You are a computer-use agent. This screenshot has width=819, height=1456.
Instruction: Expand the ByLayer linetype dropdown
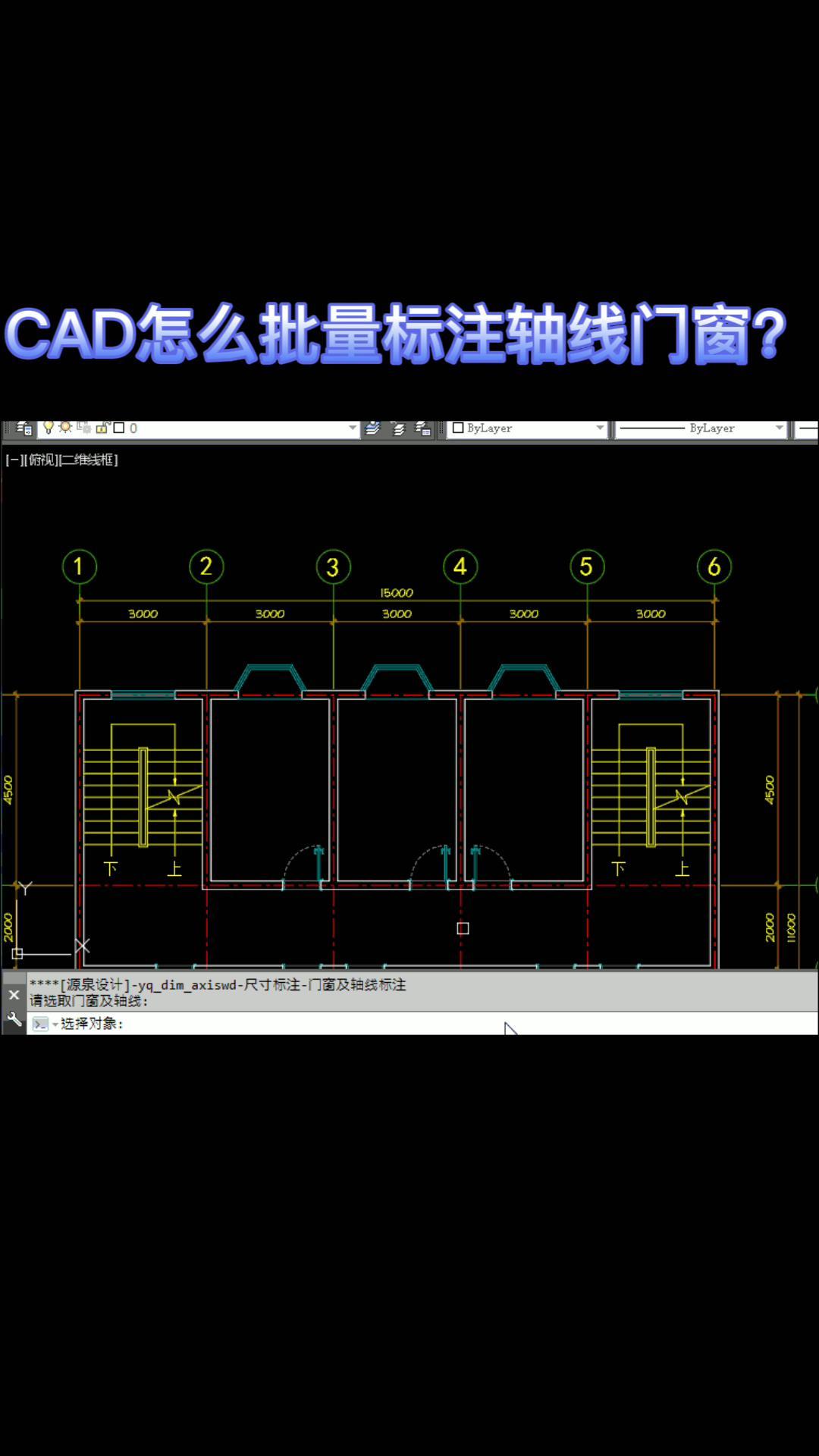click(779, 428)
